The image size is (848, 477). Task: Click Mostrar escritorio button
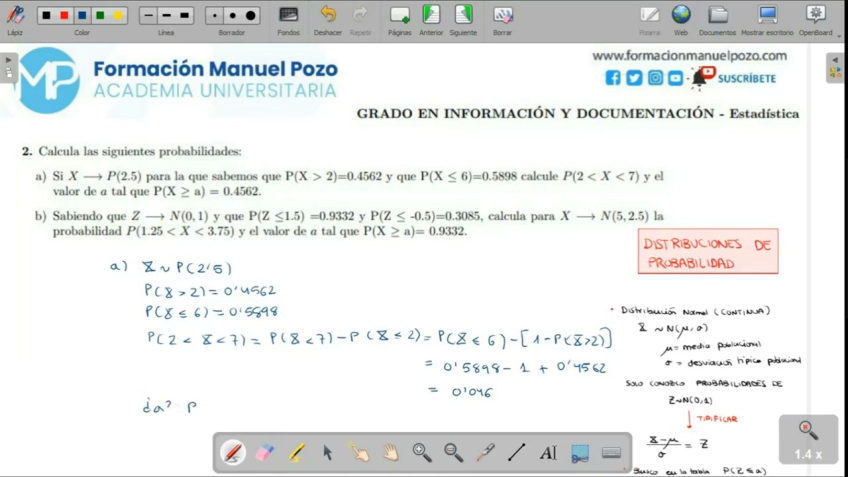[x=767, y=21]
